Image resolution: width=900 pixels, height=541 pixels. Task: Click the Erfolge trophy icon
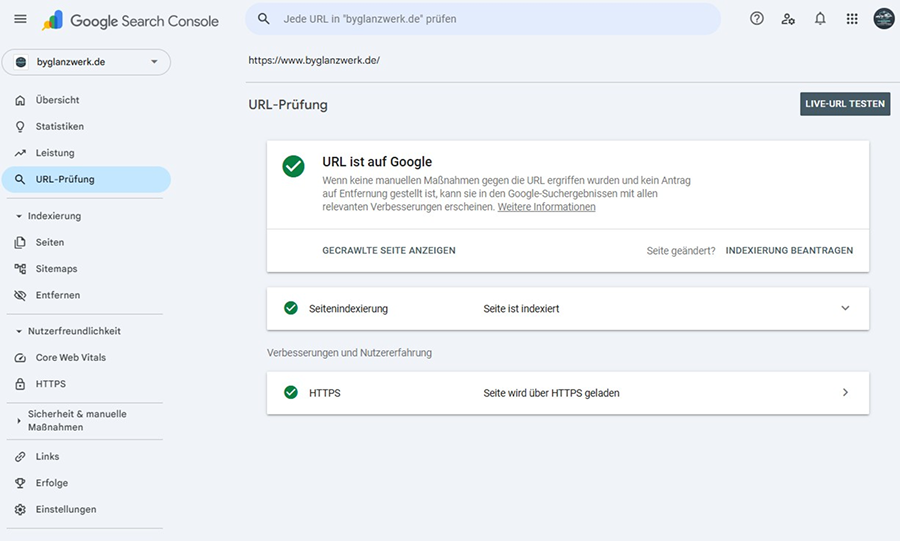tap(20, 483)
